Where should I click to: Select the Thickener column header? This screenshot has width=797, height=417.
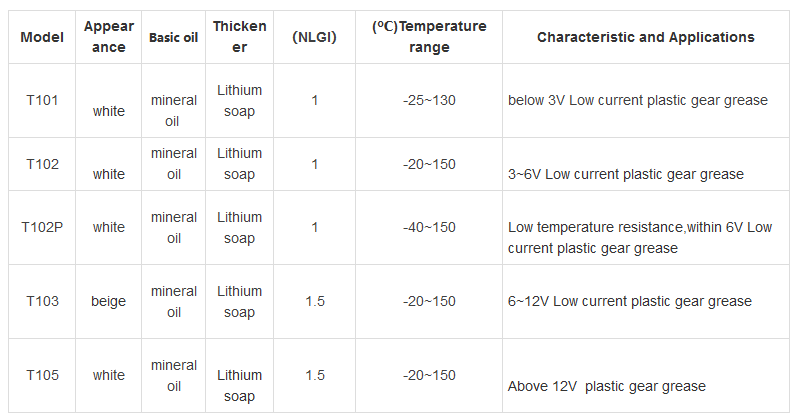click(x=239, y=37)
